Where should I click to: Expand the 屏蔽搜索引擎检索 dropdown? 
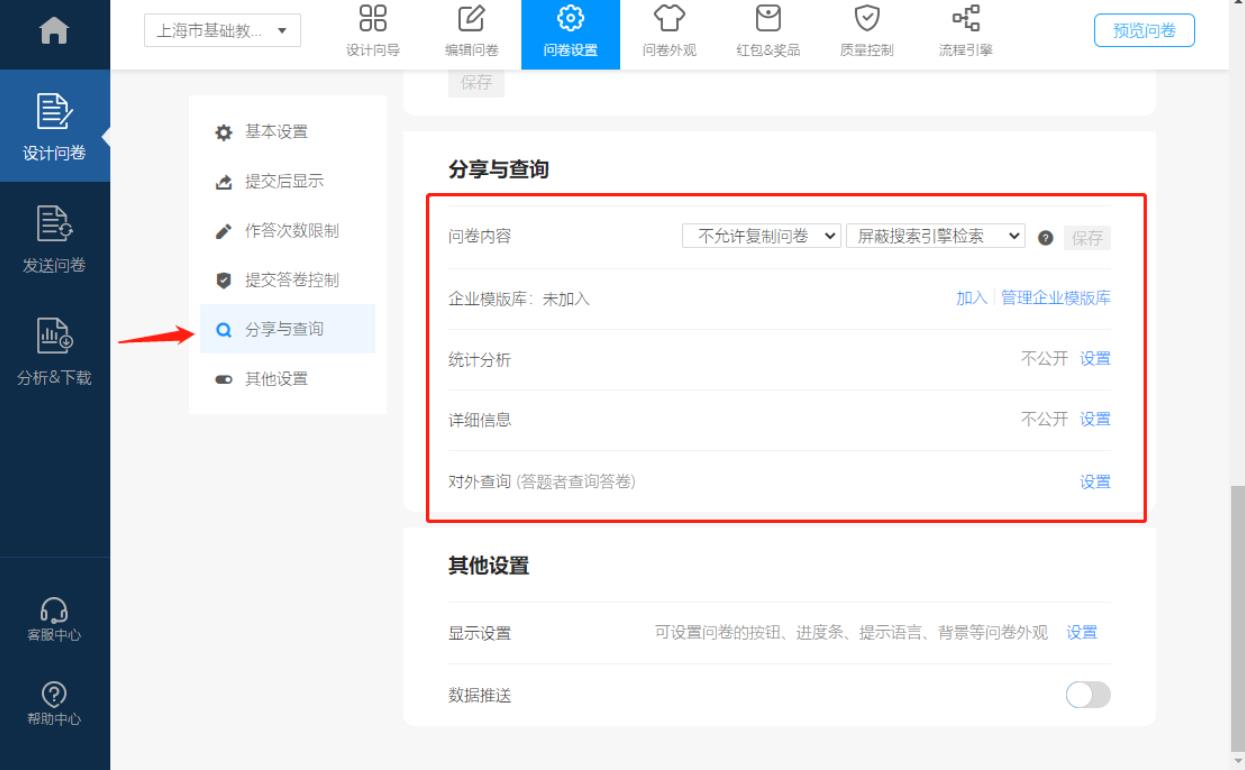tap(936, 237)
